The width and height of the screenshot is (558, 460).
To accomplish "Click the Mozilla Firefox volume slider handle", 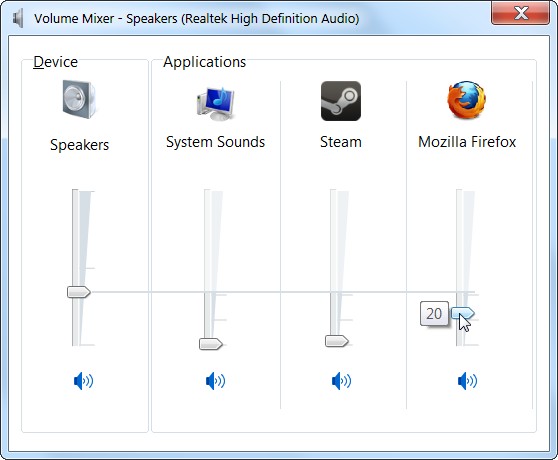I will (463, 313).
